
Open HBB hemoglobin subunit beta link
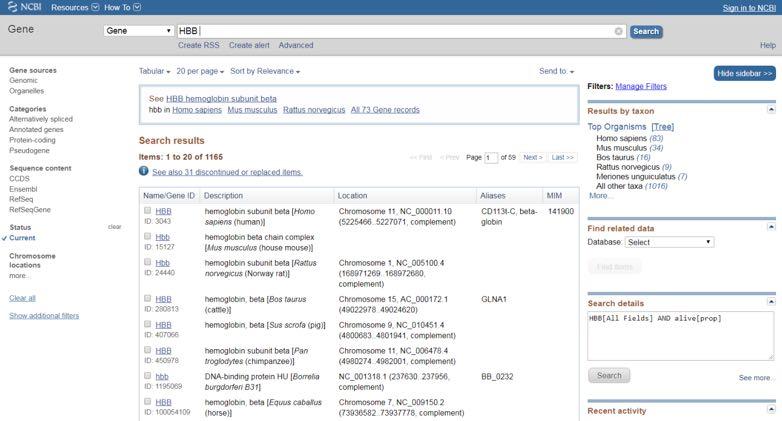(221, 99)
